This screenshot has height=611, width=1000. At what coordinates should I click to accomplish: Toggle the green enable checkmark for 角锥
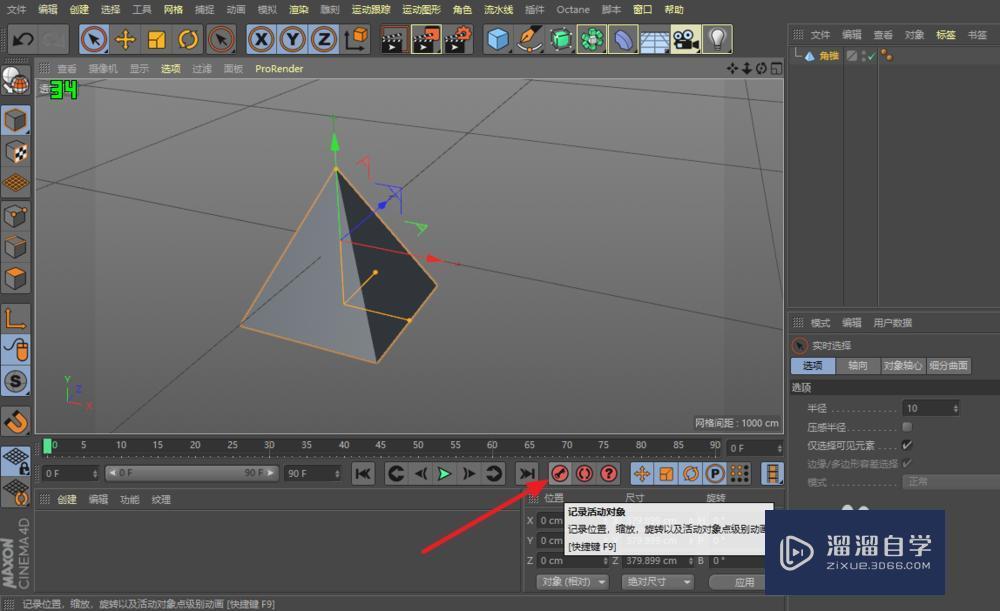[870, 56]
